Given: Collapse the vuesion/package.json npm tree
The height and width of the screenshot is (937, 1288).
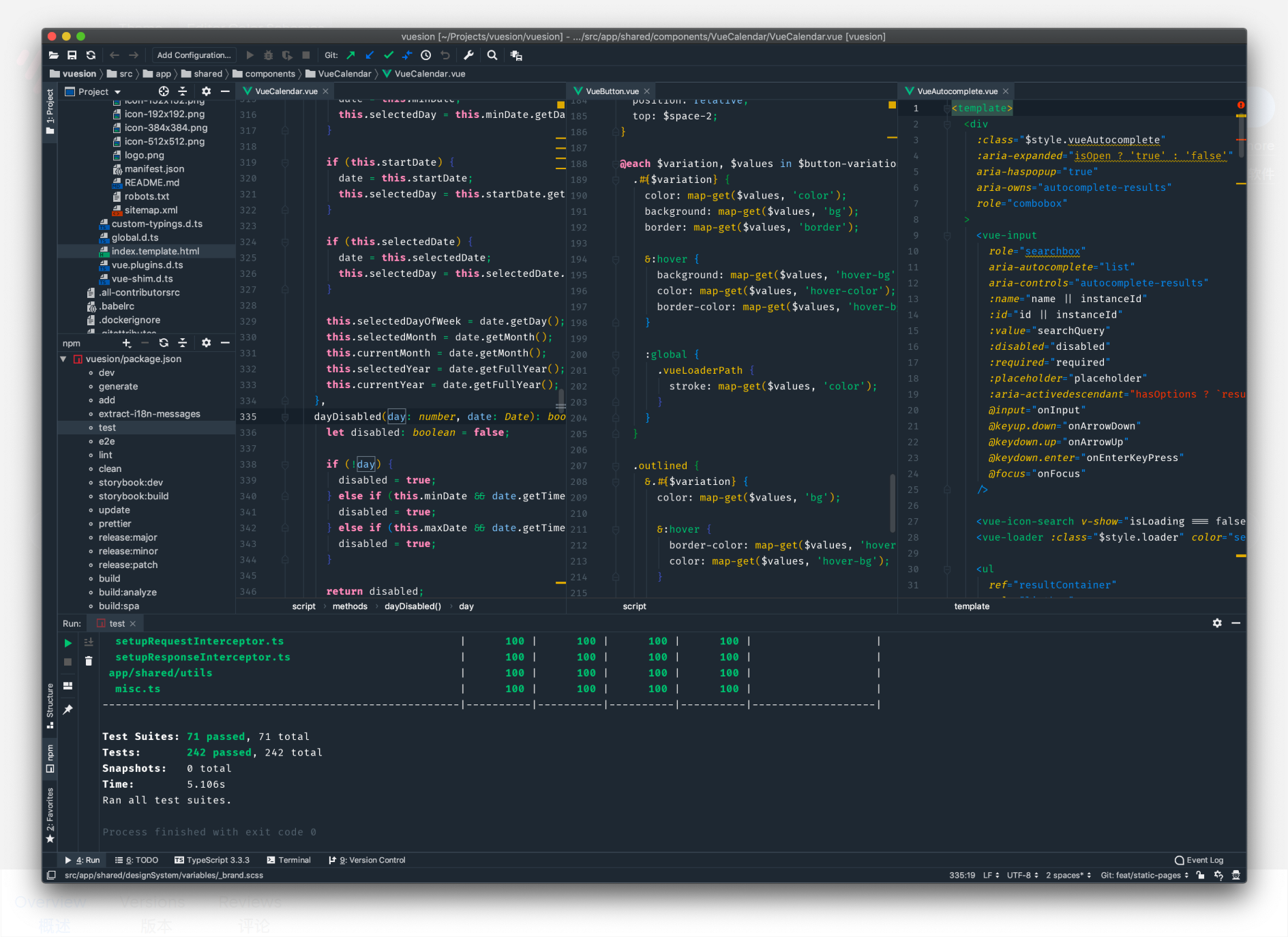Looking at the screenshot, I should tap(63, 359).
